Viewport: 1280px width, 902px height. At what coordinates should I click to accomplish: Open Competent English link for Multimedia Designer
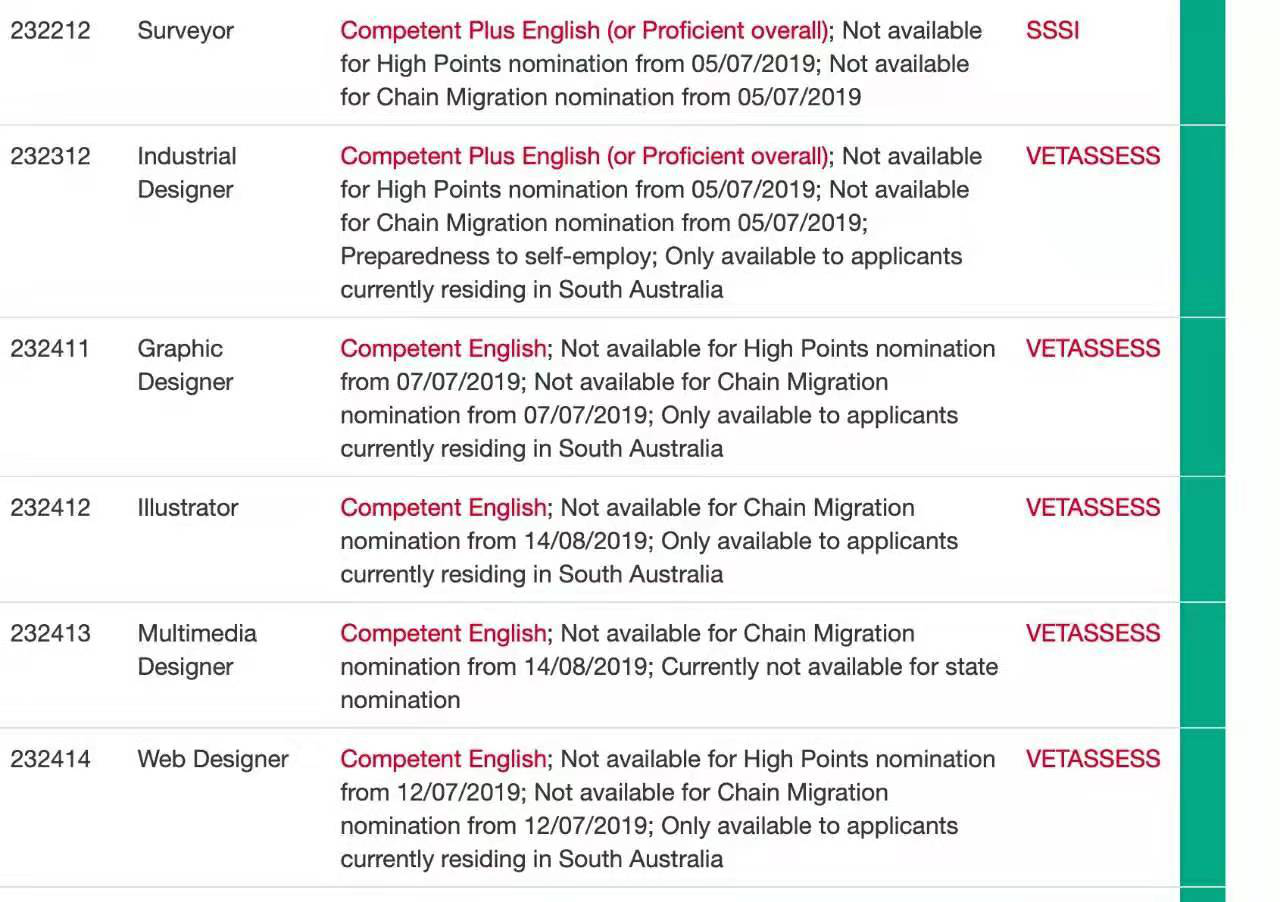pyautogui.click(x=443, y=634)
